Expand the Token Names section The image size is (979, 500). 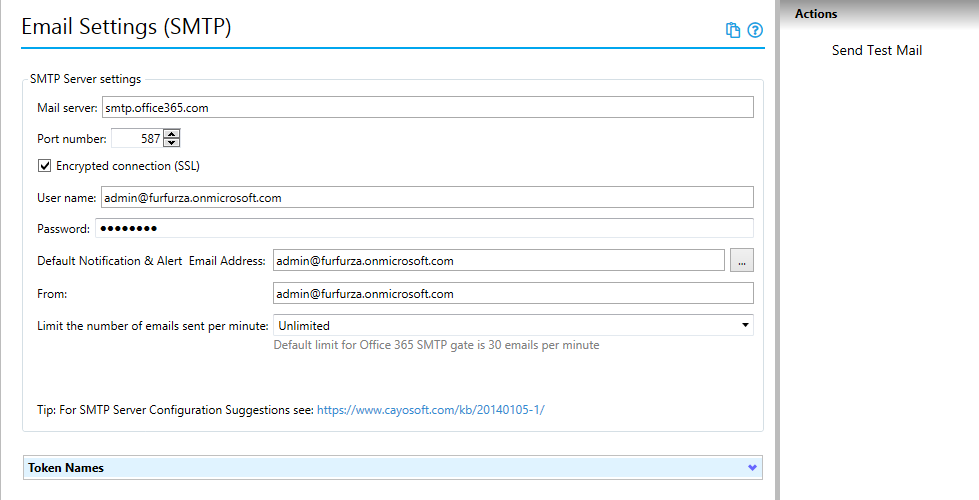click(393, 468)
